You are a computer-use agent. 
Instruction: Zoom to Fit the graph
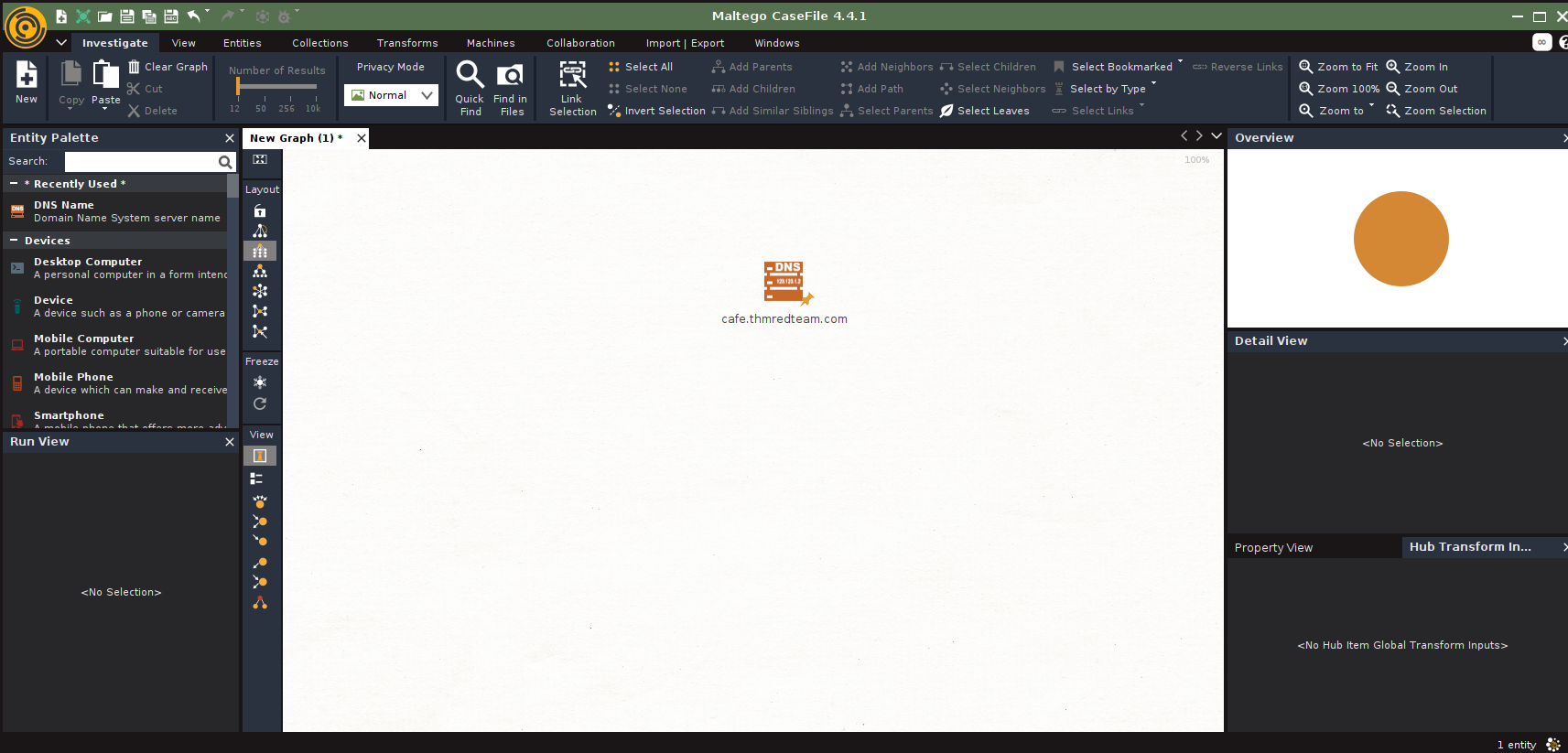point(1338,67)
